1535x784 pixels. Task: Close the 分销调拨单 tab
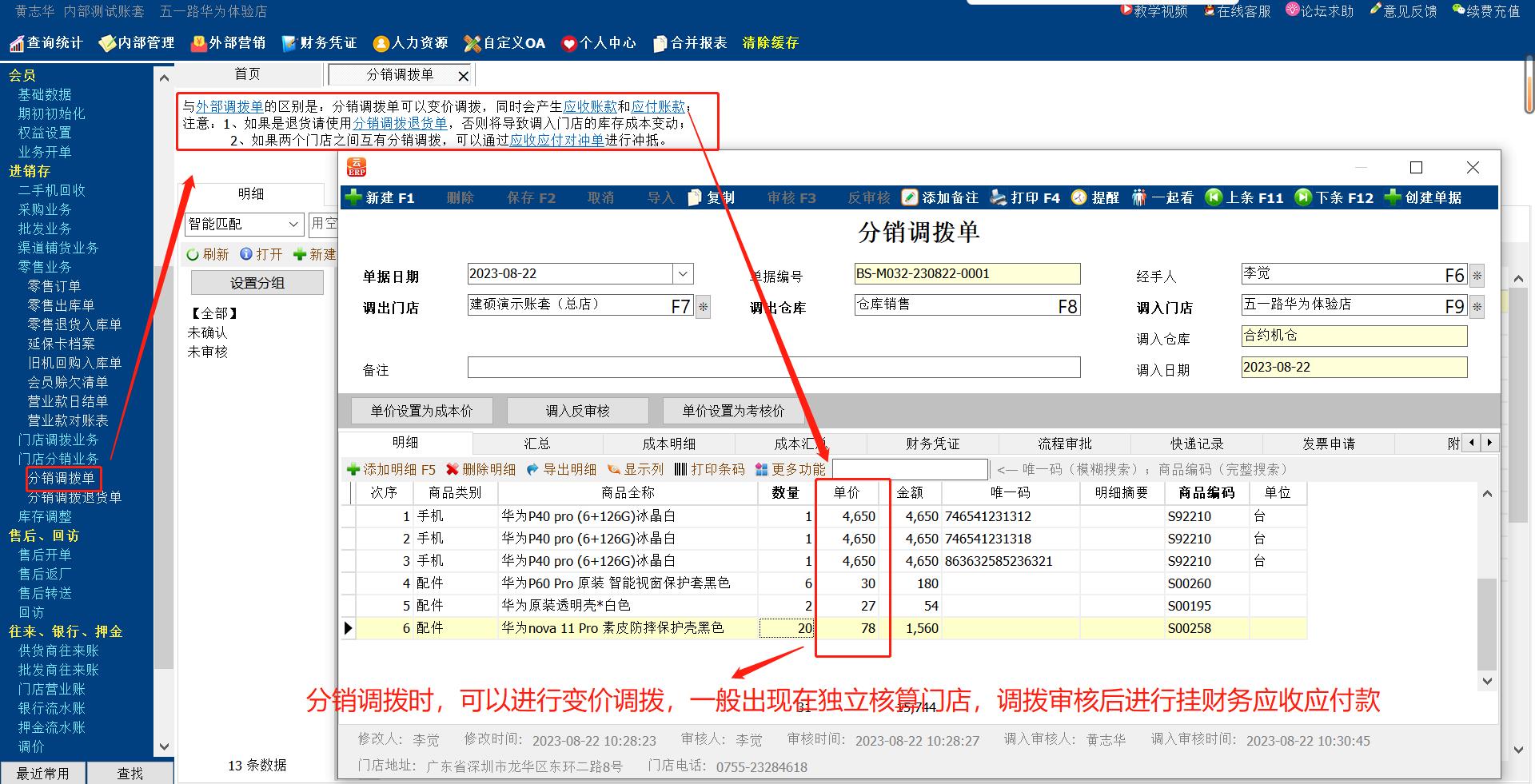point(463,76)
